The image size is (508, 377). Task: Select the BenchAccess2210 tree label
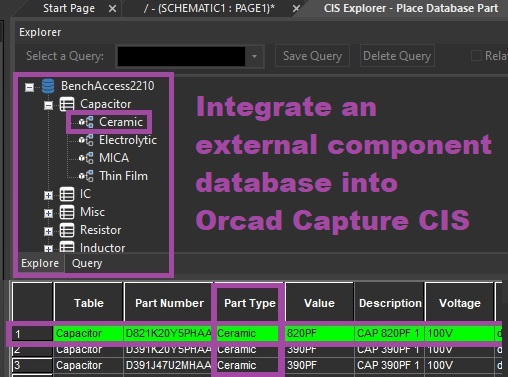[107, 86]
